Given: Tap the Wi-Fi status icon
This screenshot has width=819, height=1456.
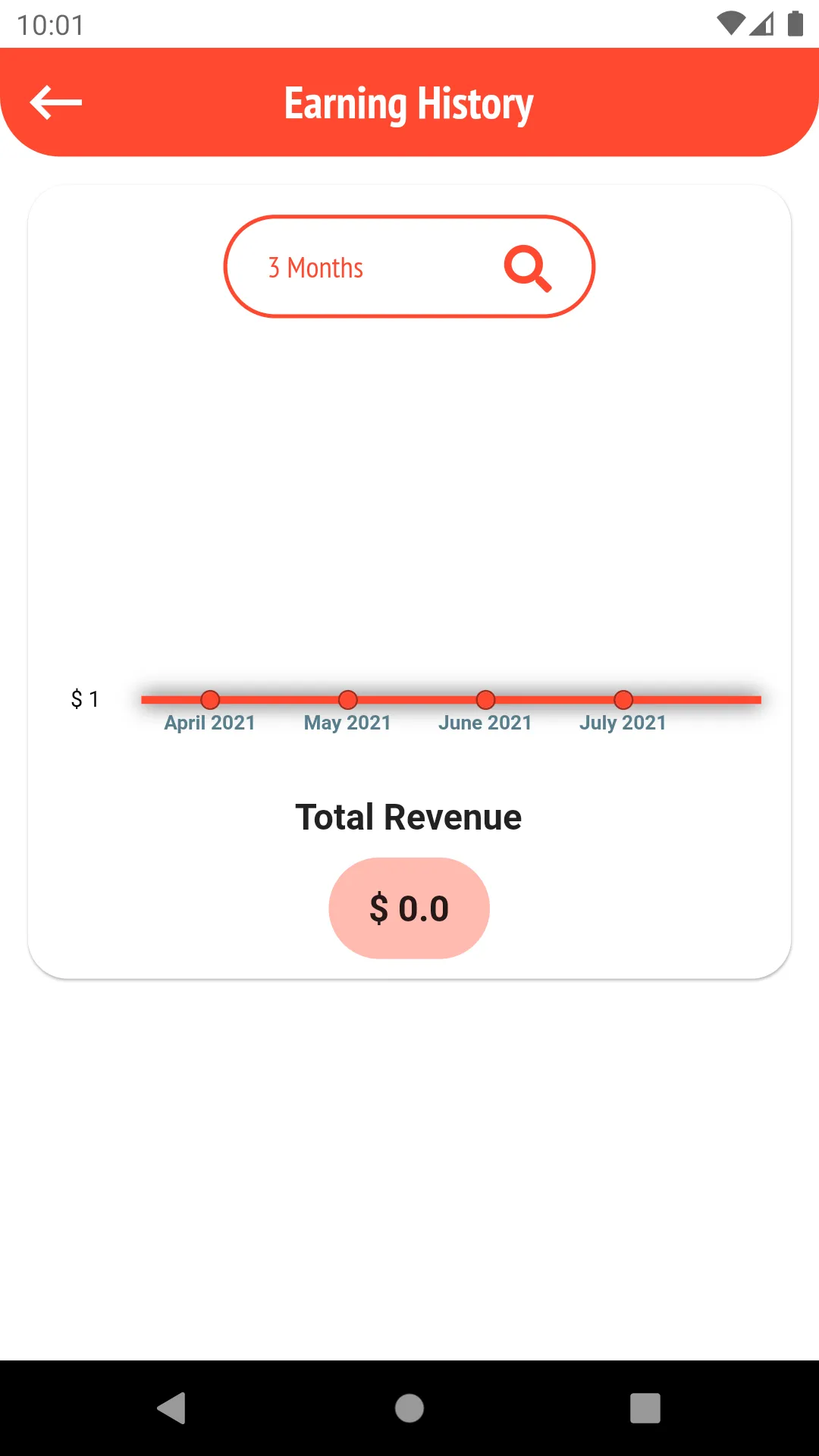Looking at the screenshot, I should (731, 24).
